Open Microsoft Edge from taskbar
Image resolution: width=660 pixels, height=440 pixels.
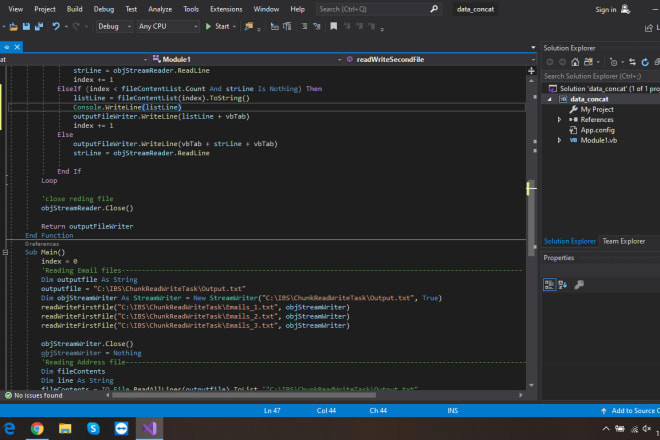[x=9, y=429]
